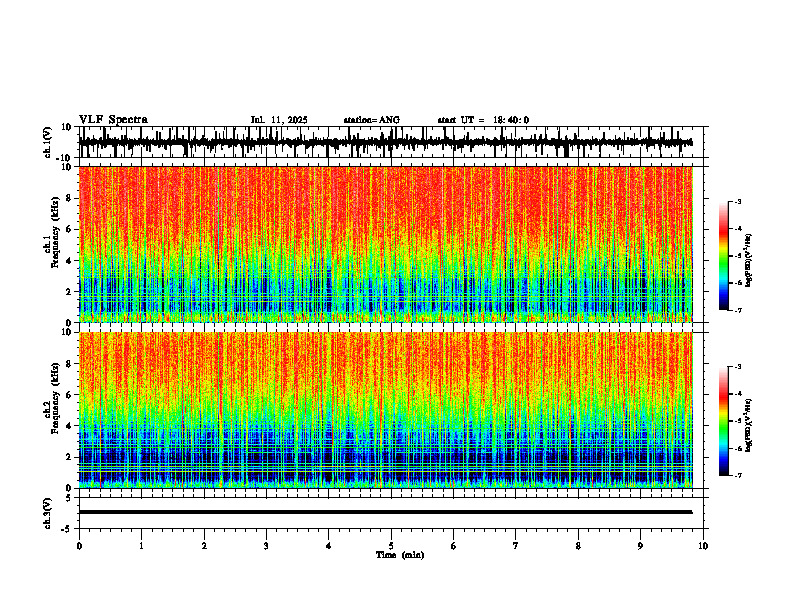Click the "10" kHz tick on ch.2 spectrogram
This screenshot has width=792, height=612.
tap(67, 333)
